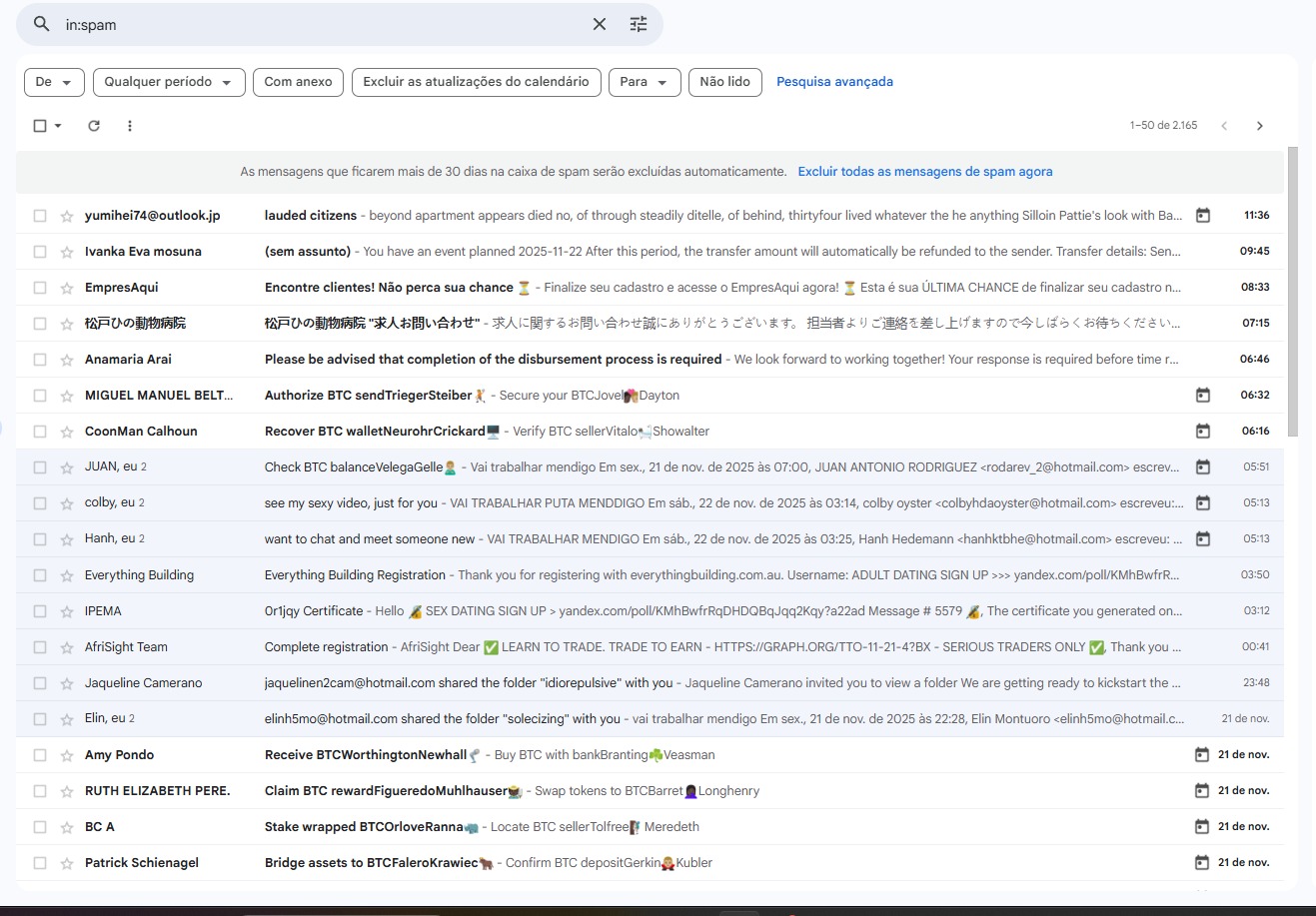Star the Anamaria Arai message
1316x916 pixels.
67,360
